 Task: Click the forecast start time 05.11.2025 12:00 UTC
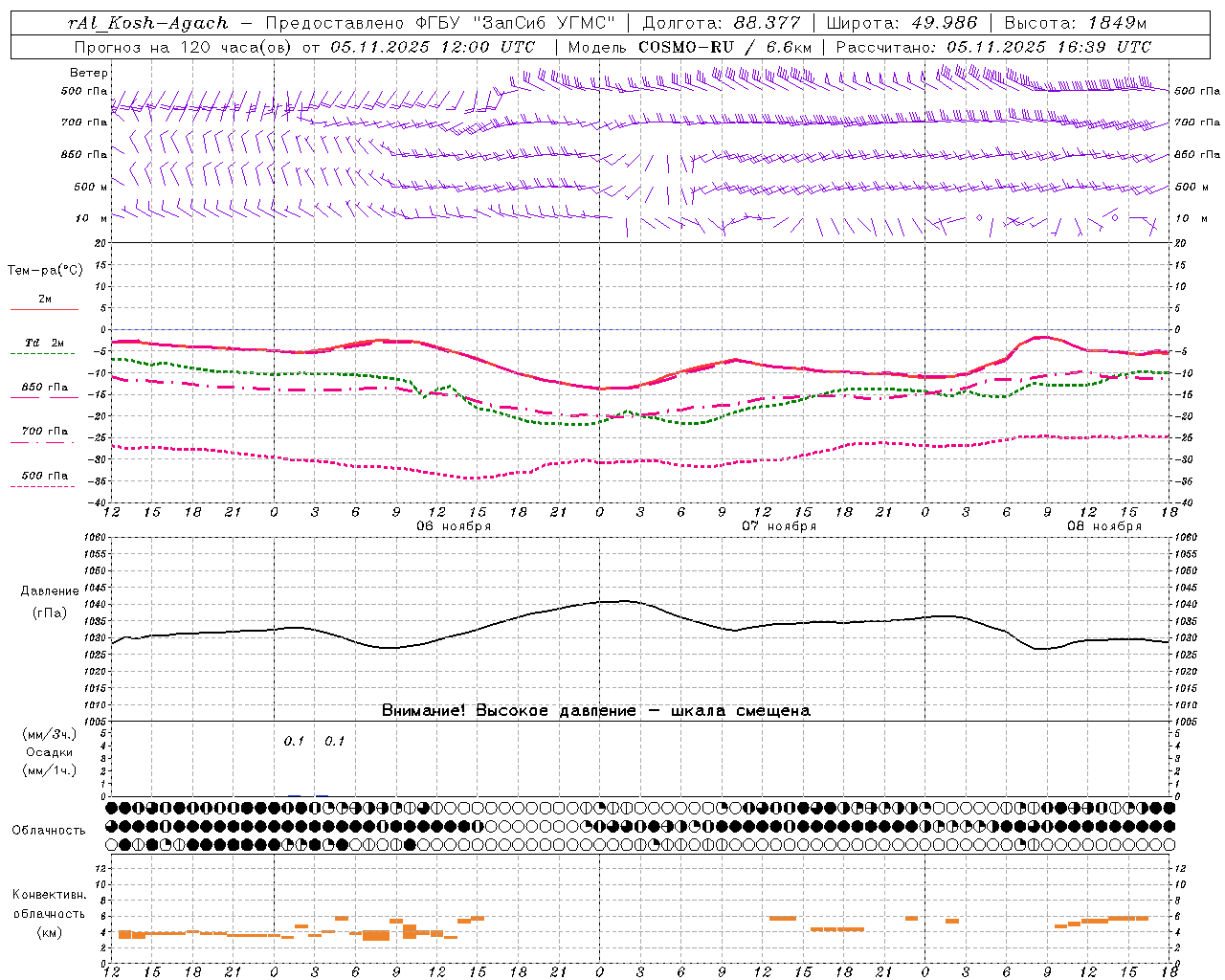(433, 47)
